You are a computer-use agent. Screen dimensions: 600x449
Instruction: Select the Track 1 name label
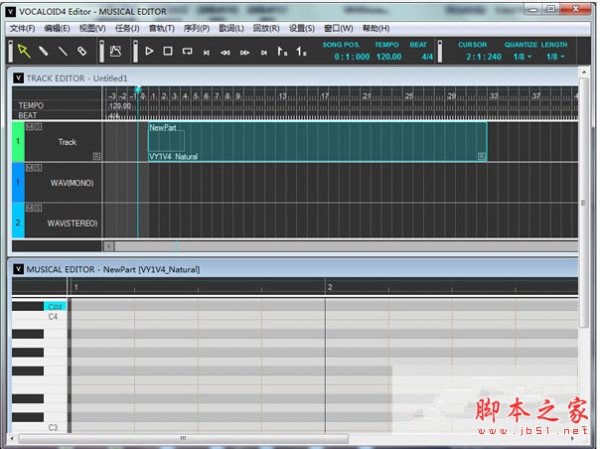(x=67, y=142)
